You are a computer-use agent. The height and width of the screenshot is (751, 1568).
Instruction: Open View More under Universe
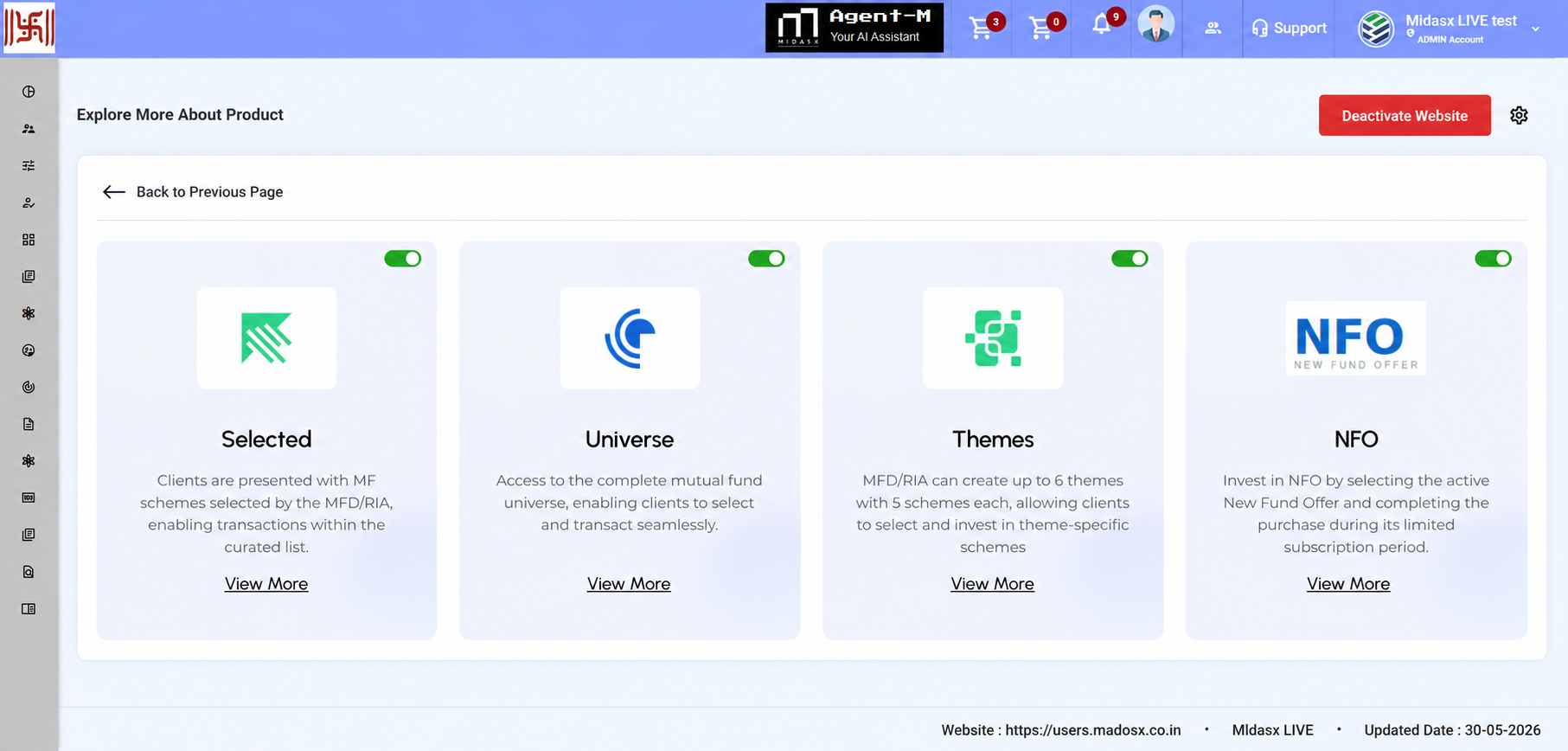pos(629,584)
